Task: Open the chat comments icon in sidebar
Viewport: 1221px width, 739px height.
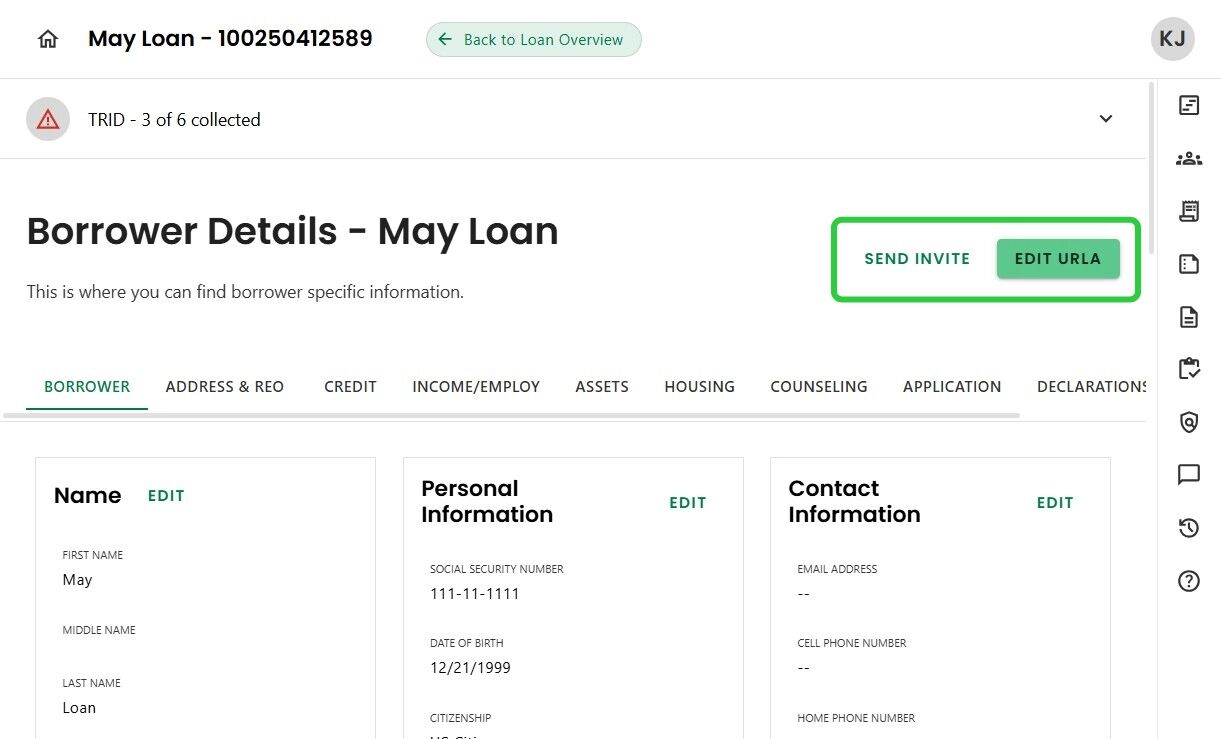Action: click(x=1188, y=475)
